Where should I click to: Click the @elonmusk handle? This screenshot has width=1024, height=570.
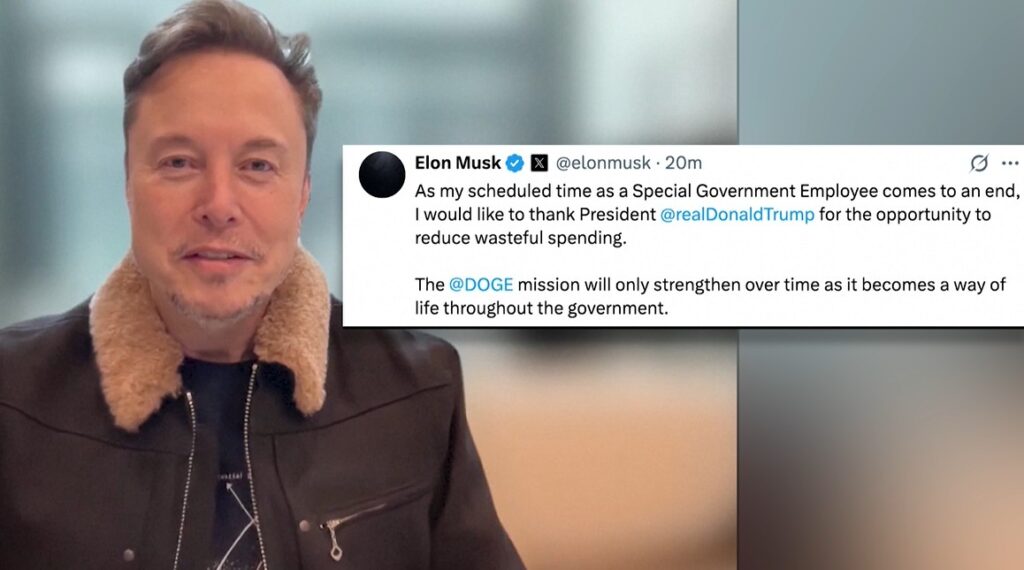click(603, 163)
